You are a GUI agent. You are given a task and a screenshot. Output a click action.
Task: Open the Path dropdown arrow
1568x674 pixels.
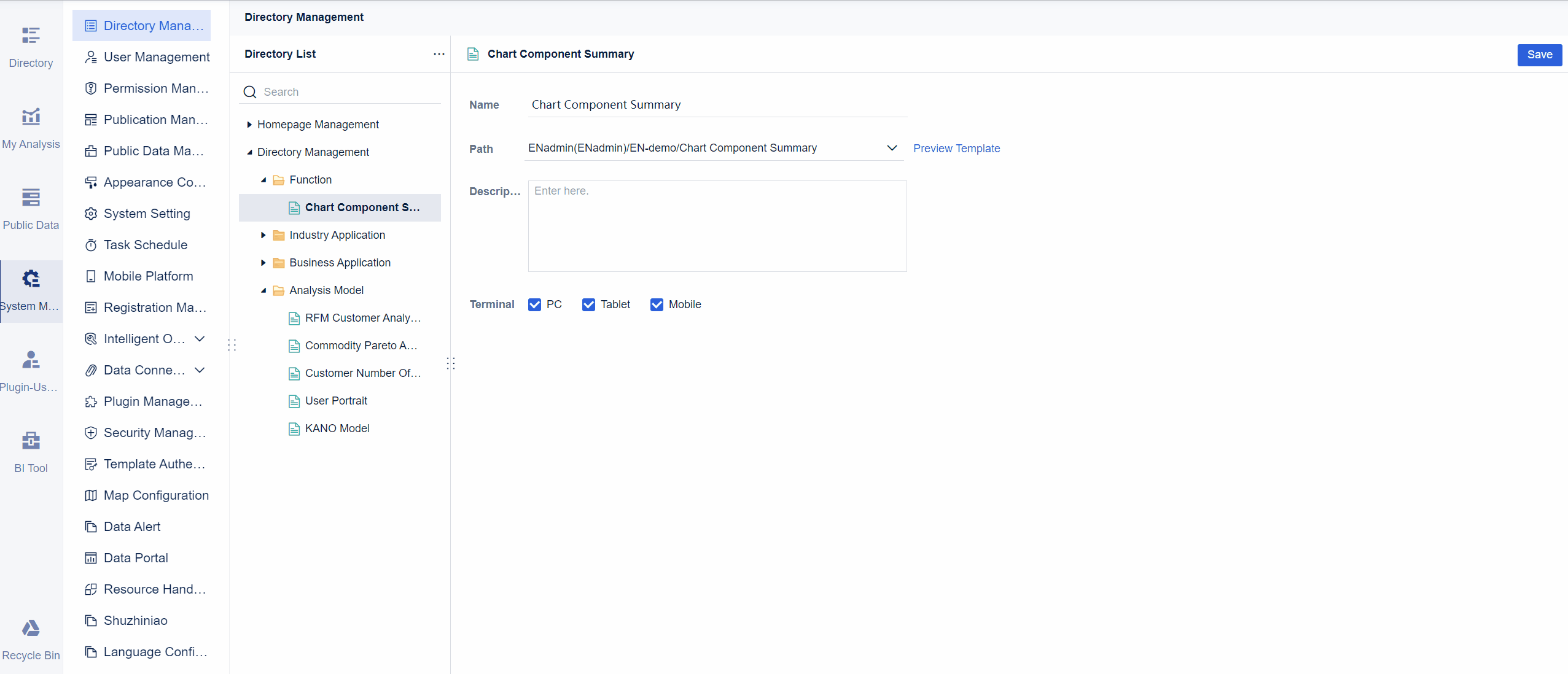(892, 148)
